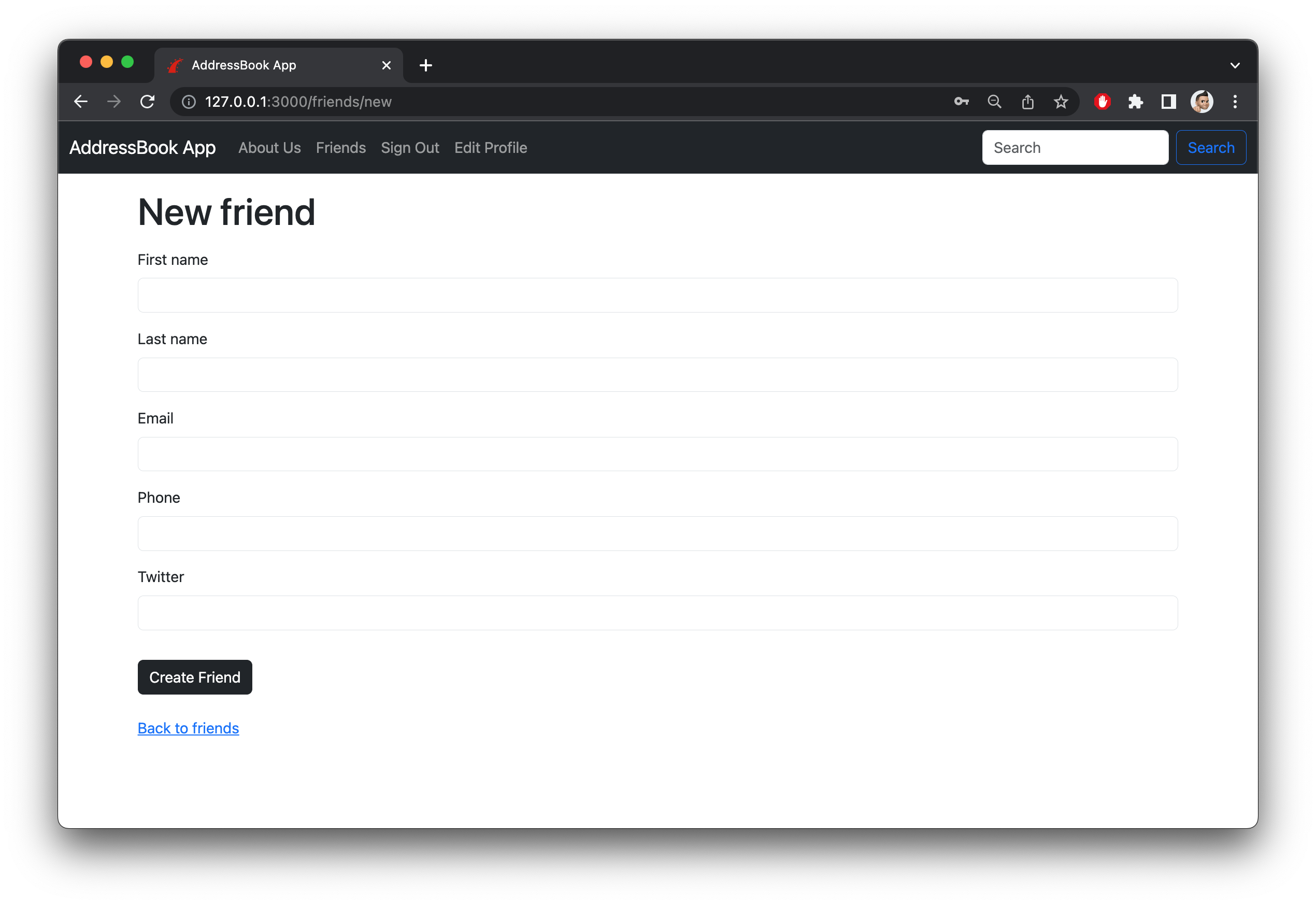This screenshot has height=905, width=1316.
Task: Click the Edit Profile navigation link
Action: pyautogui.click(x=490, y=147)
